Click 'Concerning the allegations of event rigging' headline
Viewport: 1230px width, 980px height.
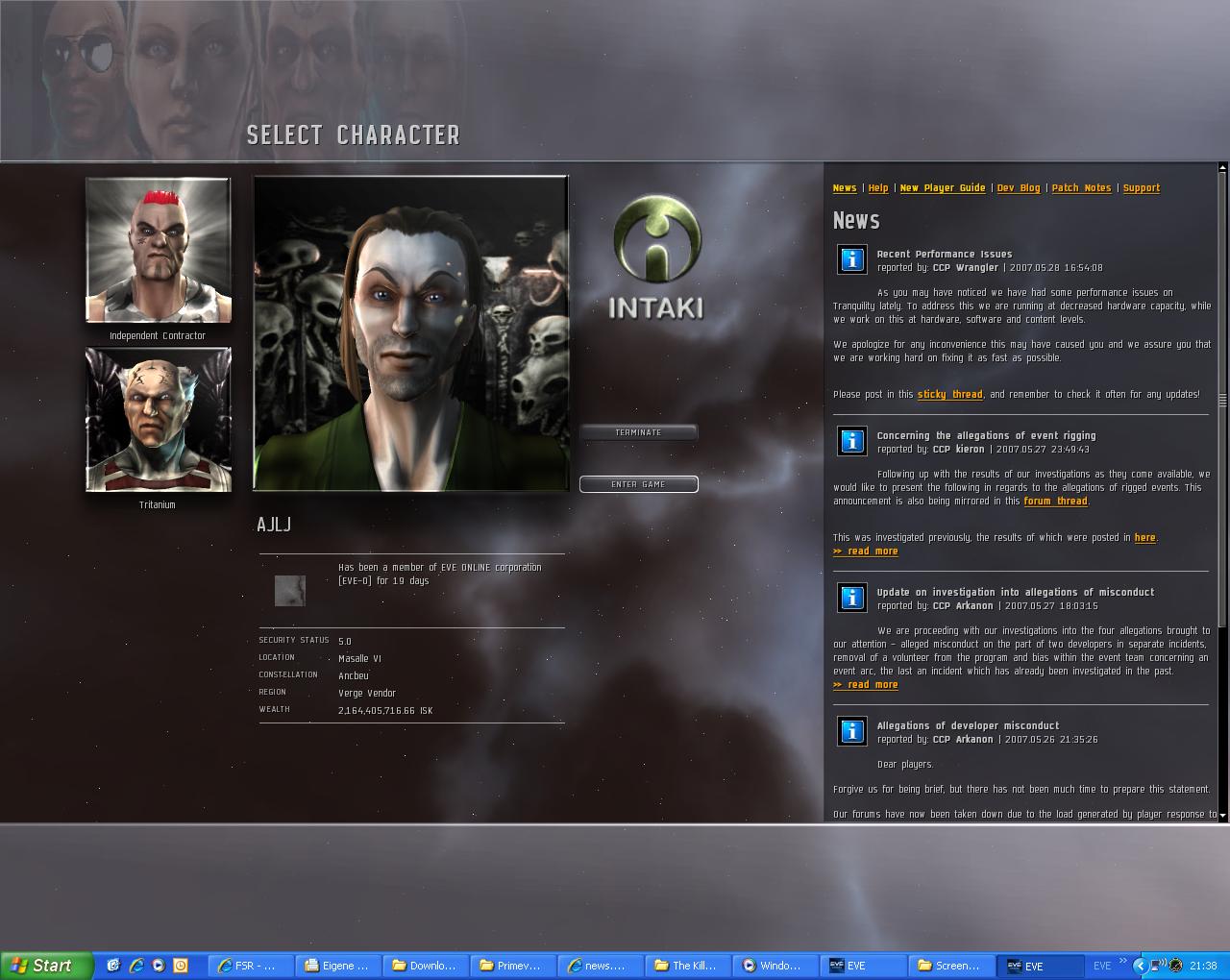986,436
